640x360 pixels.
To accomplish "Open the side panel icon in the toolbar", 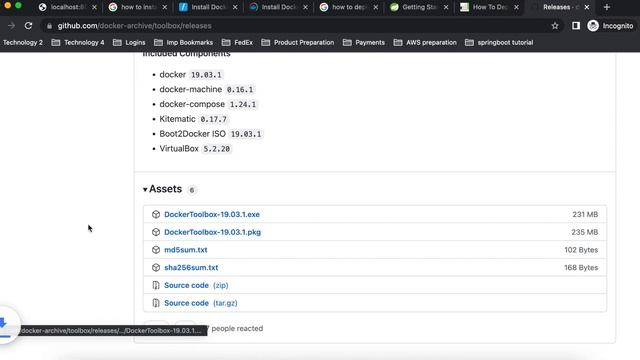I will [x=576, y=26].
